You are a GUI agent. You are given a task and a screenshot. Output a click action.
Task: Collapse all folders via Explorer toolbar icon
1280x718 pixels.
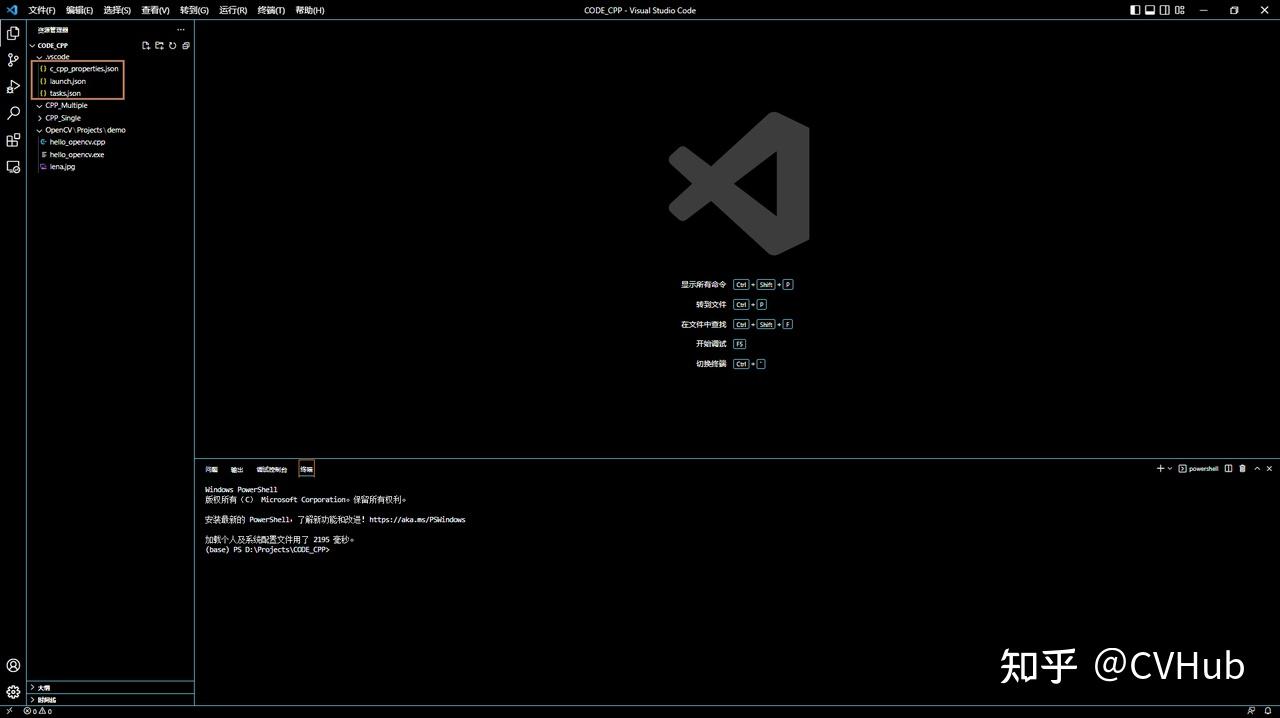tap(185, 45)
